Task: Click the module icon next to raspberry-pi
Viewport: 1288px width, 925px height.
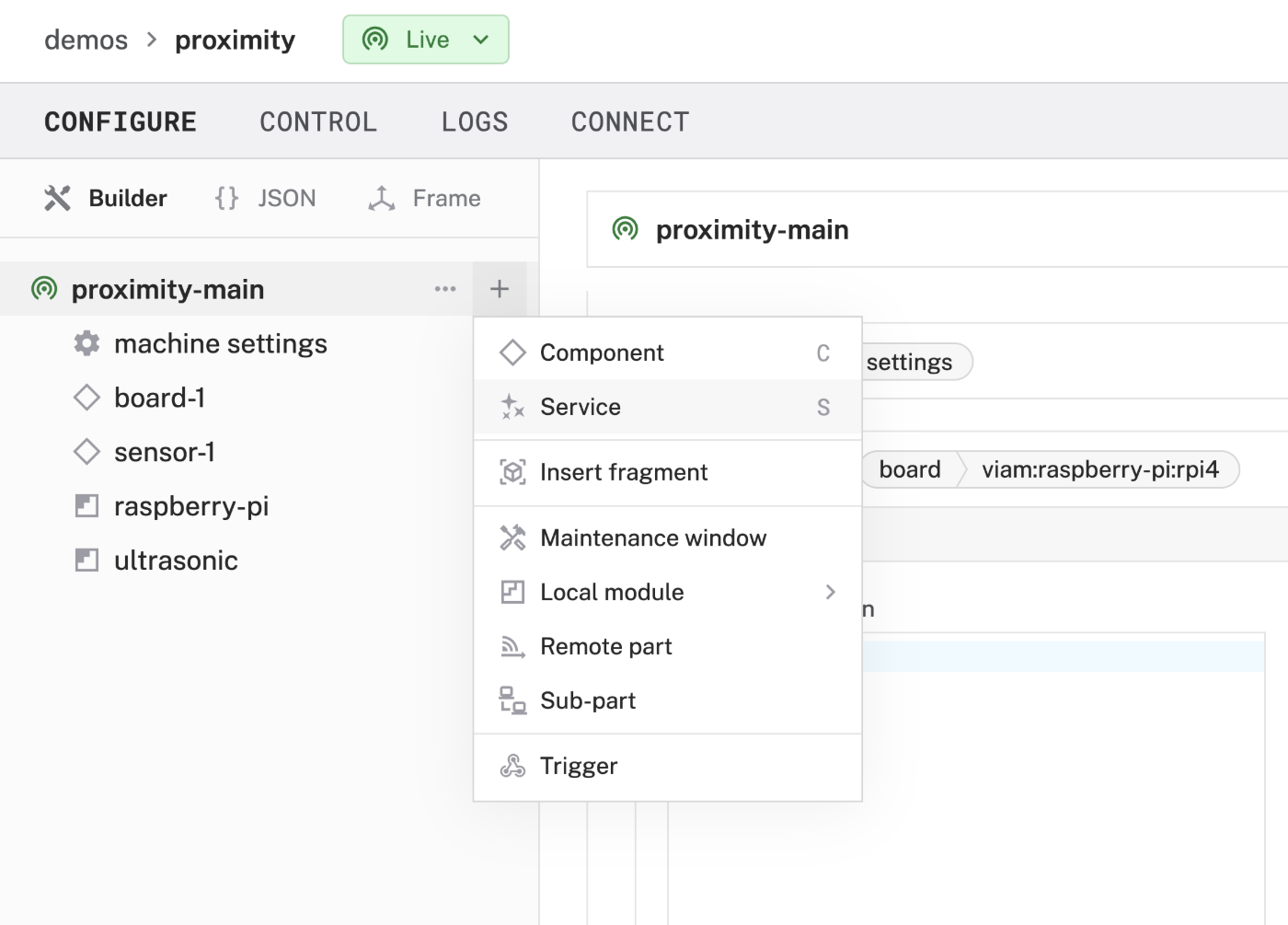Action: (86, 506)
